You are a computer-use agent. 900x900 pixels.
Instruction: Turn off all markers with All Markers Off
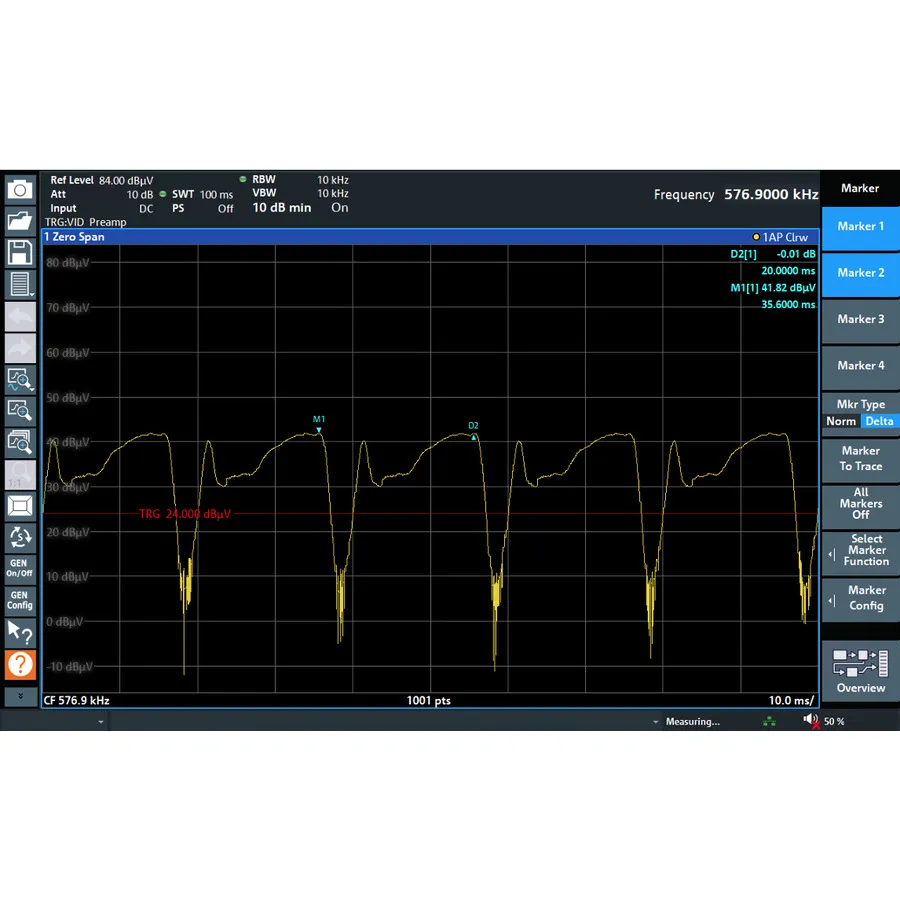[861, 504]
